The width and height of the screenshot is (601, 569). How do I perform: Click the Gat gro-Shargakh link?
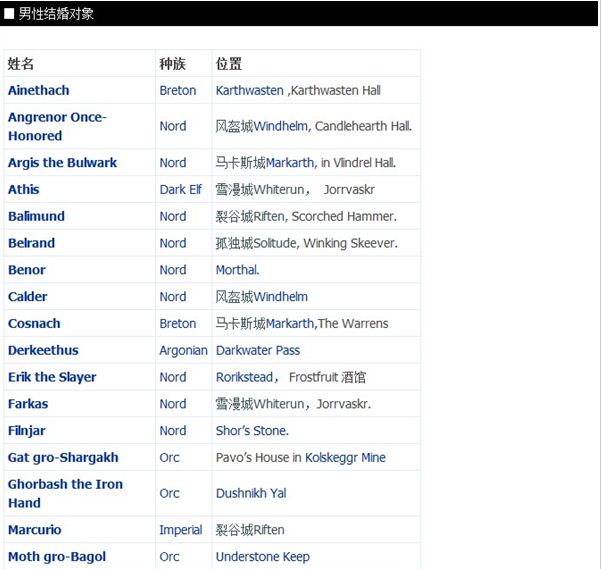pos(63,458)
